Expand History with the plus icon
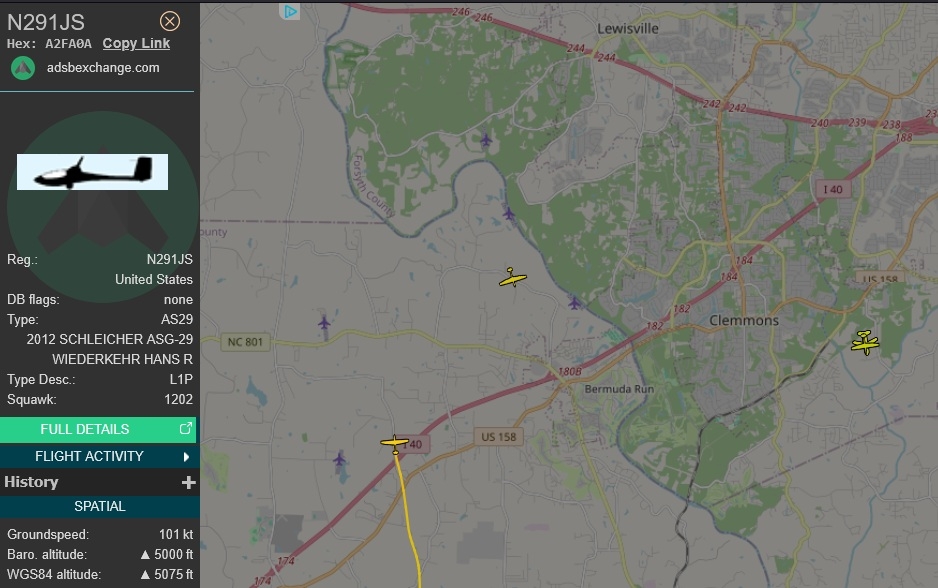 [x=188, y=483]
